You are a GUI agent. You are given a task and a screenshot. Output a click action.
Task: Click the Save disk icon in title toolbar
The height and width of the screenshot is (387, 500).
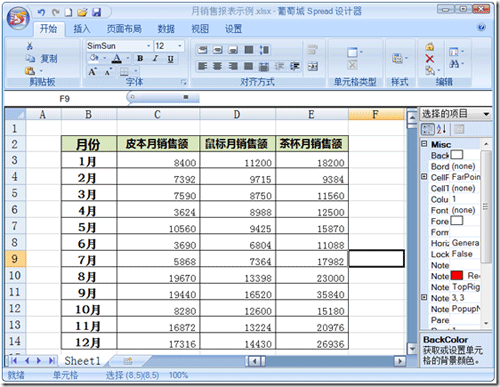pos(97,13)
